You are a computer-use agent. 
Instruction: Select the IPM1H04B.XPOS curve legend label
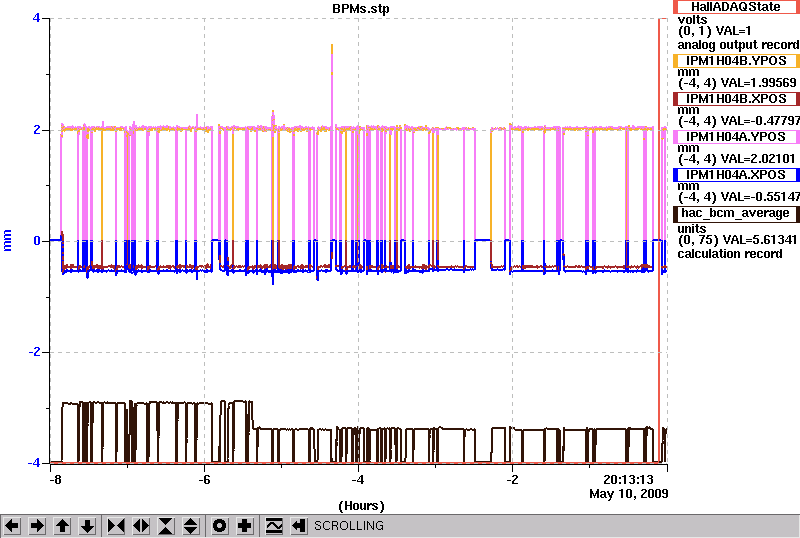736,99
